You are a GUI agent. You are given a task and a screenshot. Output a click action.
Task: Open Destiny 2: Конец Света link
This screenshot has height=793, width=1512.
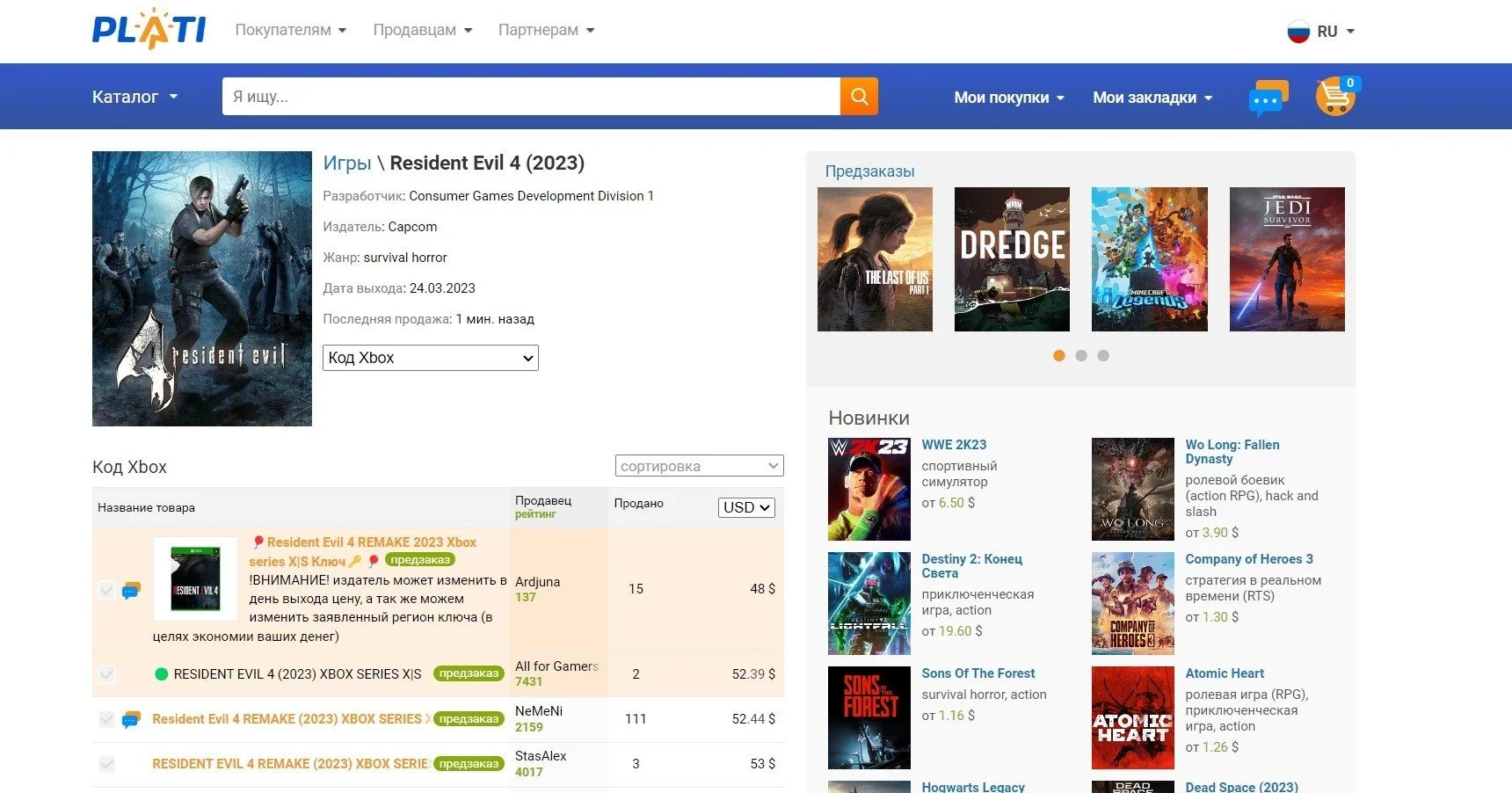click(972, 566)
